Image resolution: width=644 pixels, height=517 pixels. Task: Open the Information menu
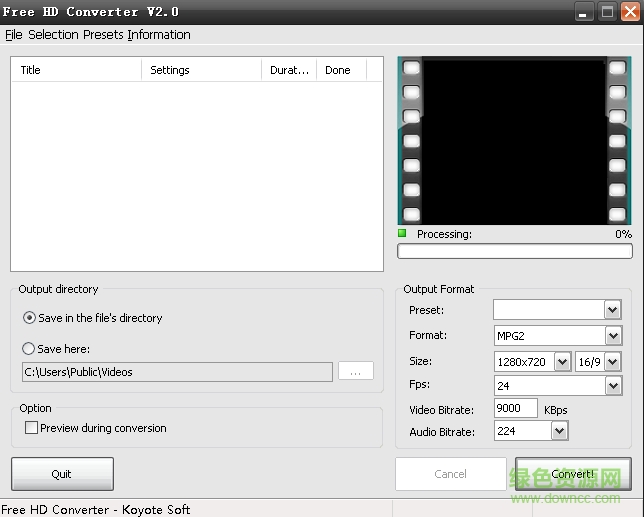click(159, 34)
